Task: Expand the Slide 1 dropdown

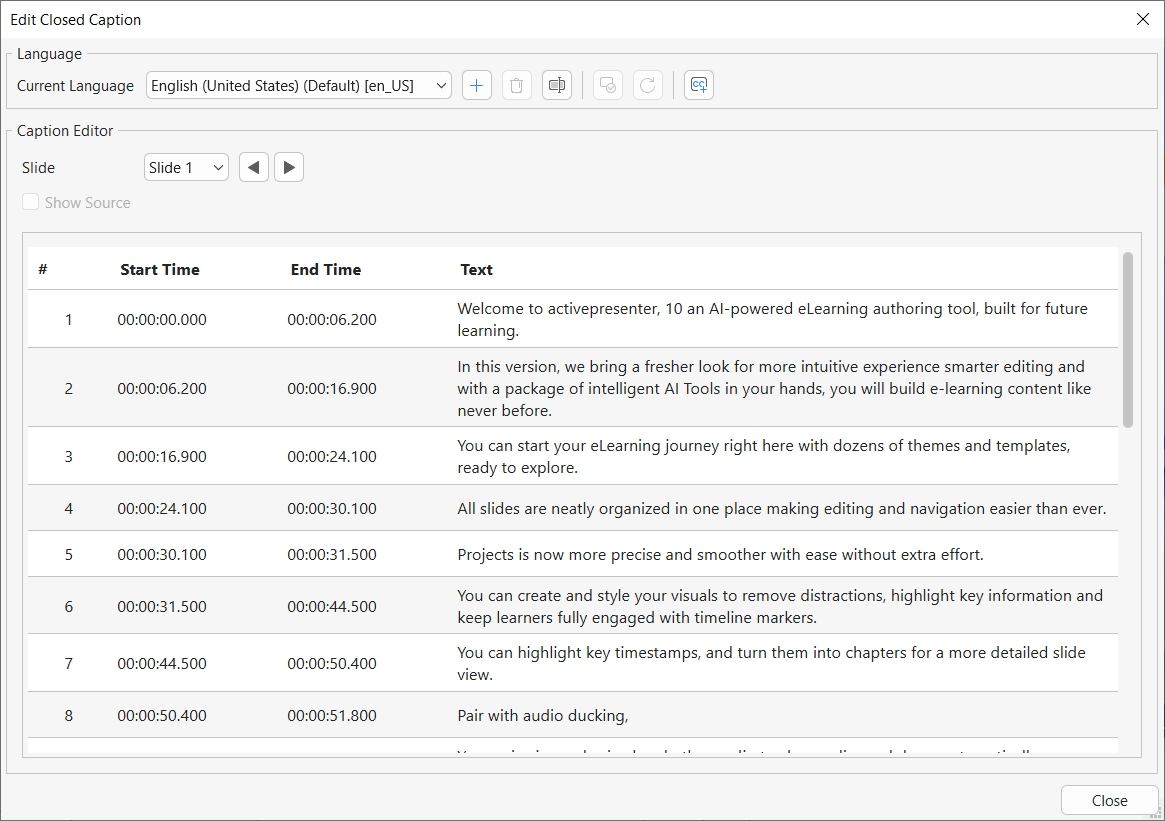Action: coord(186,168)
